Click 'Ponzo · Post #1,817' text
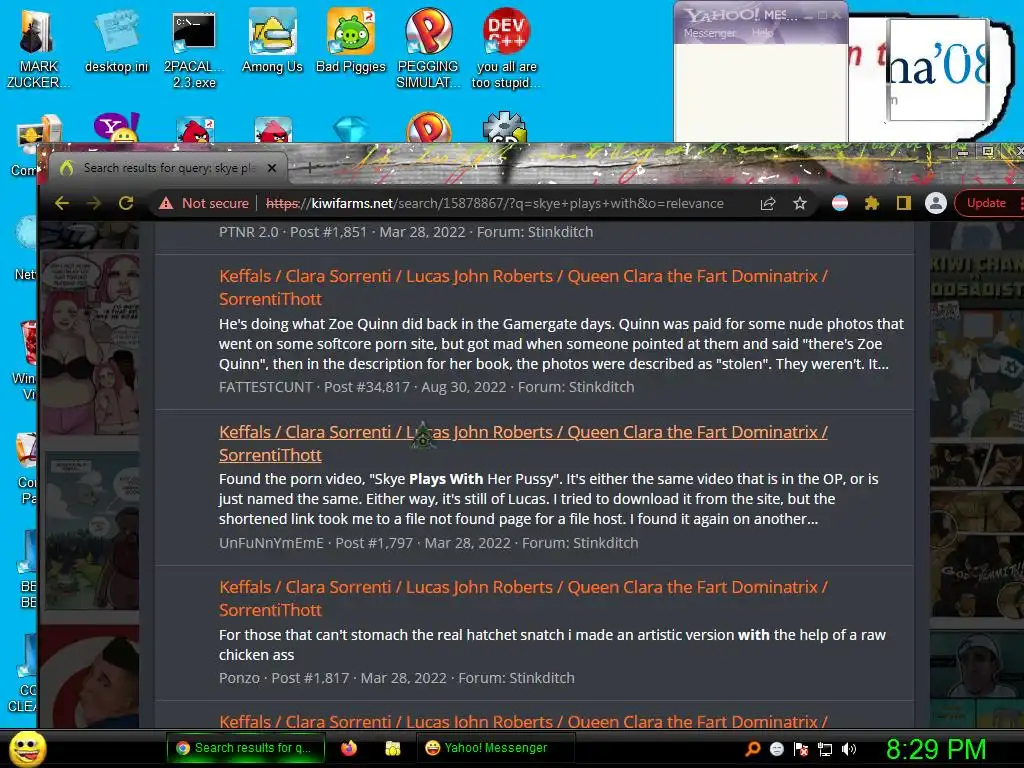 [x=284, y=678]
